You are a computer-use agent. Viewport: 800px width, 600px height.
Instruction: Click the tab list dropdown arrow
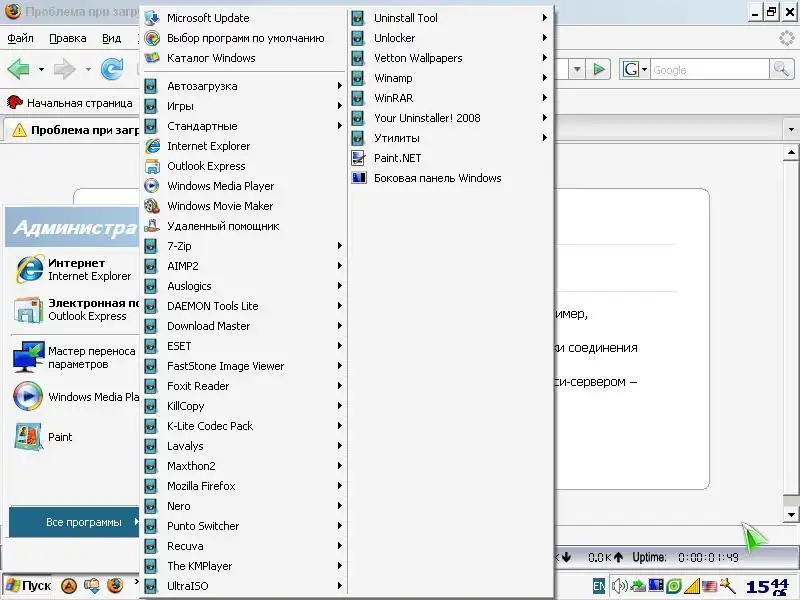tap(791, 130)
